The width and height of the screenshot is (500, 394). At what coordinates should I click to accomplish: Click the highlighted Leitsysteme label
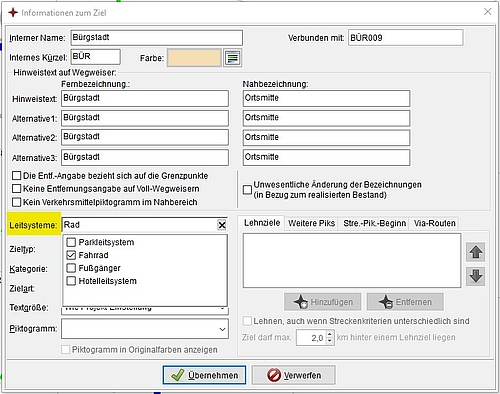click(33, 225)
